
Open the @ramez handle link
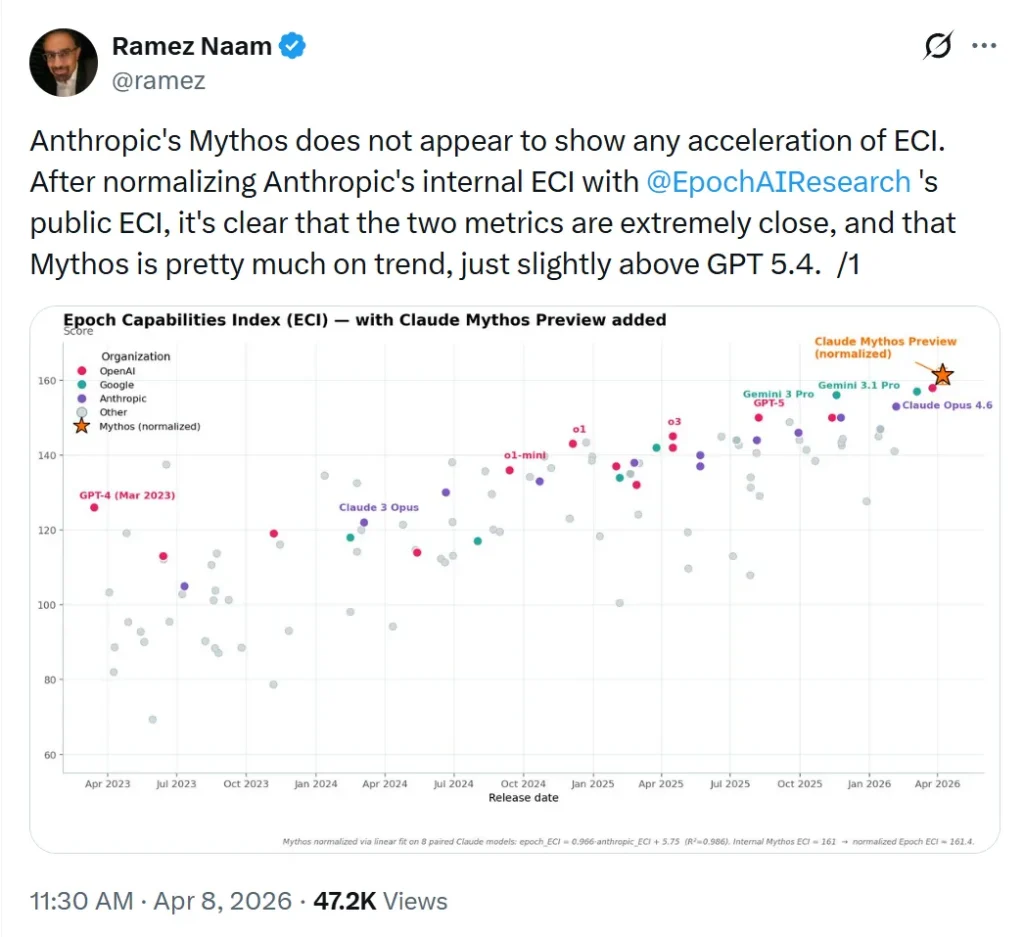click(158, 81)
